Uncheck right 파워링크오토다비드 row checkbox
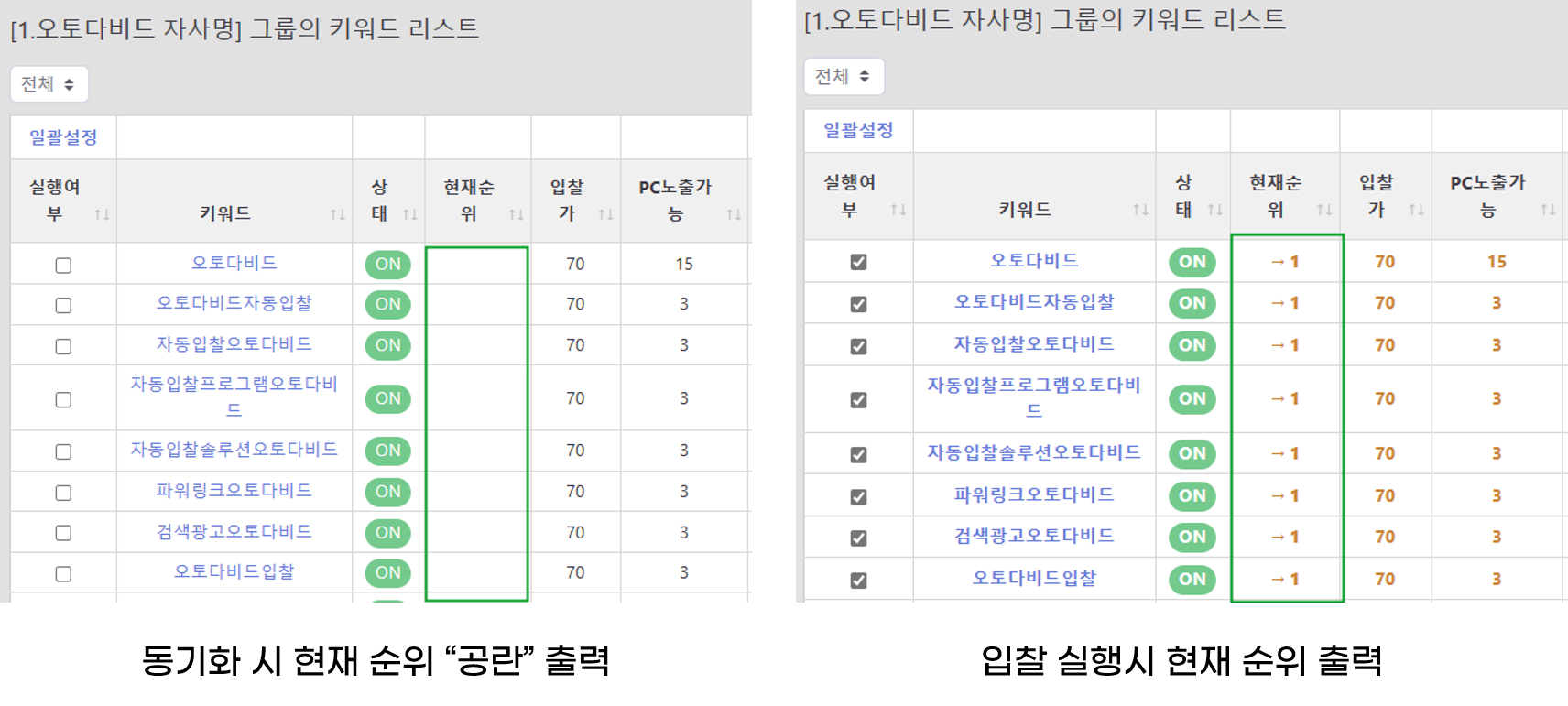The width and height of the screenshot is (1568, 706). 858,496
